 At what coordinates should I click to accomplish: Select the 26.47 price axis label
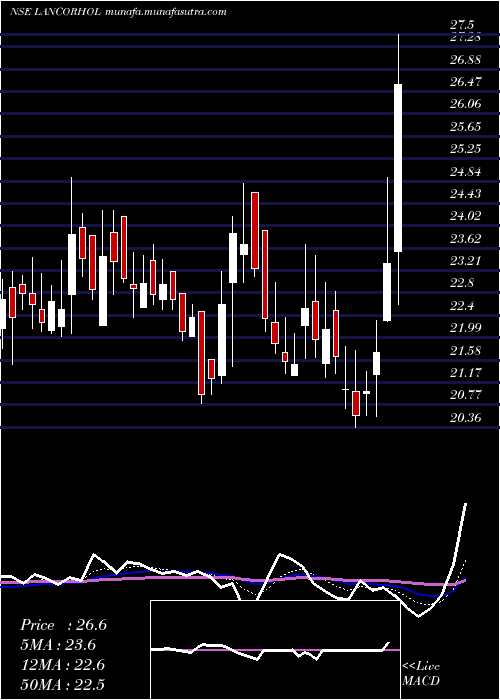coord(465,82)
